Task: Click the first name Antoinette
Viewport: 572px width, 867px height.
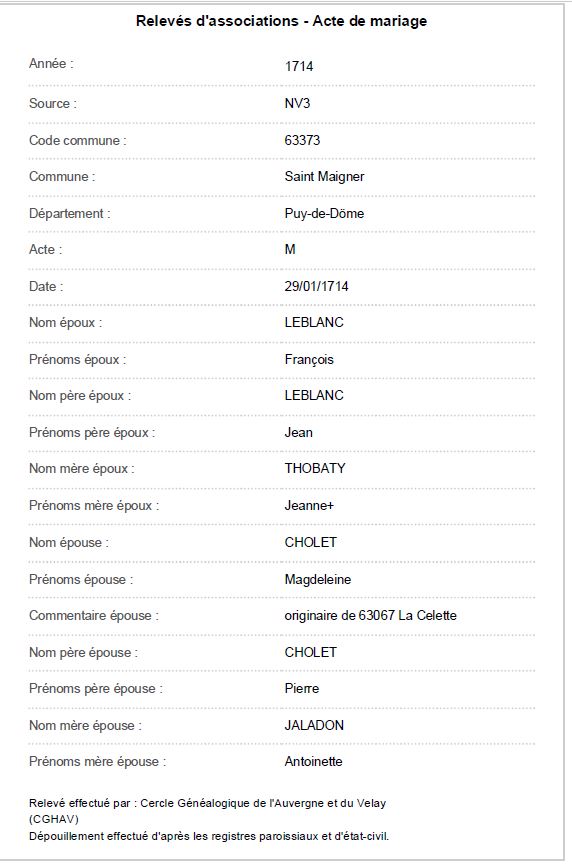Action: click(x=313, y=761)
